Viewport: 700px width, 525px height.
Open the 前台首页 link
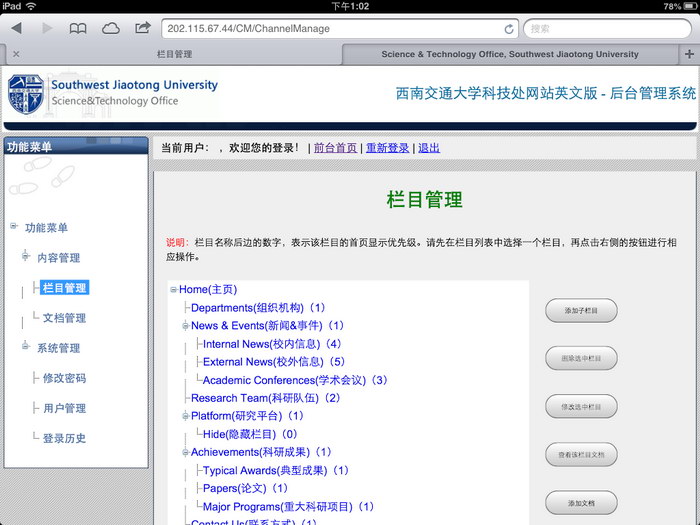(x=335, y=148)
